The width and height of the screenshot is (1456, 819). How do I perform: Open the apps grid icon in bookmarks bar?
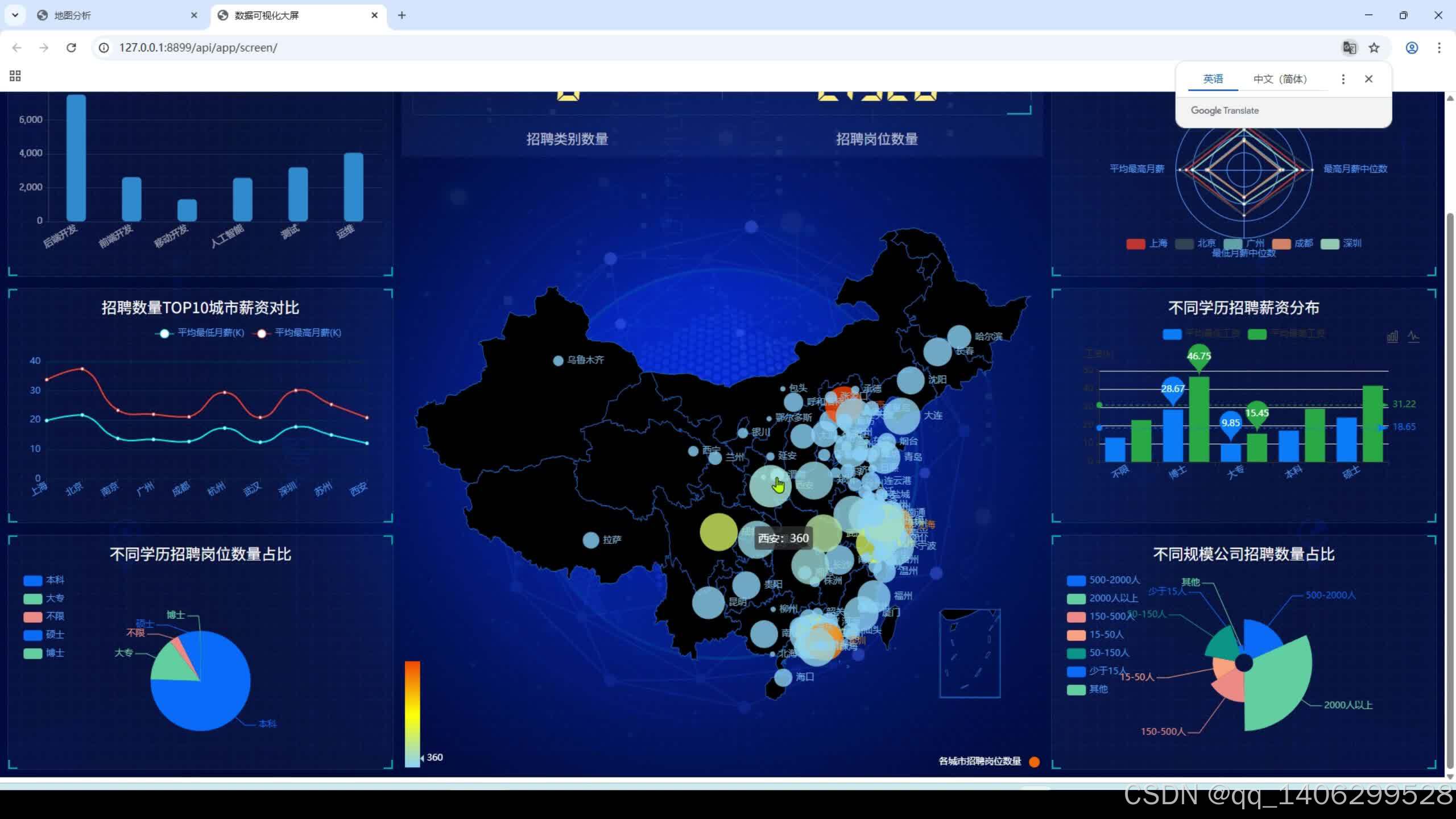point(15,76)
